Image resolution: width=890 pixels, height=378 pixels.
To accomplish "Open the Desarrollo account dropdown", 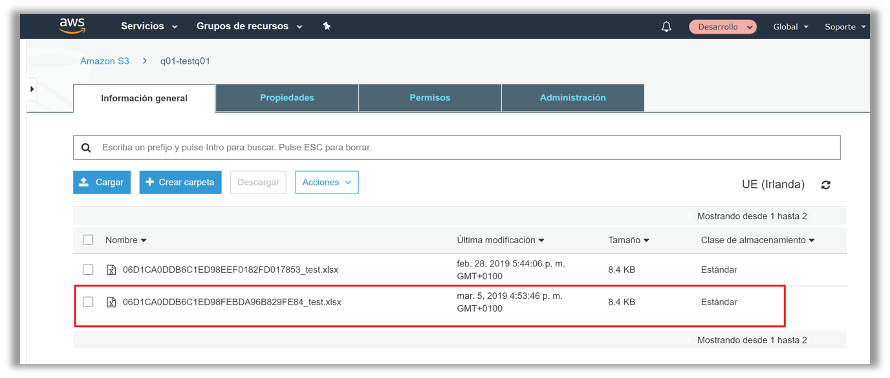I will pyautogui.click(x=723, y=27).
